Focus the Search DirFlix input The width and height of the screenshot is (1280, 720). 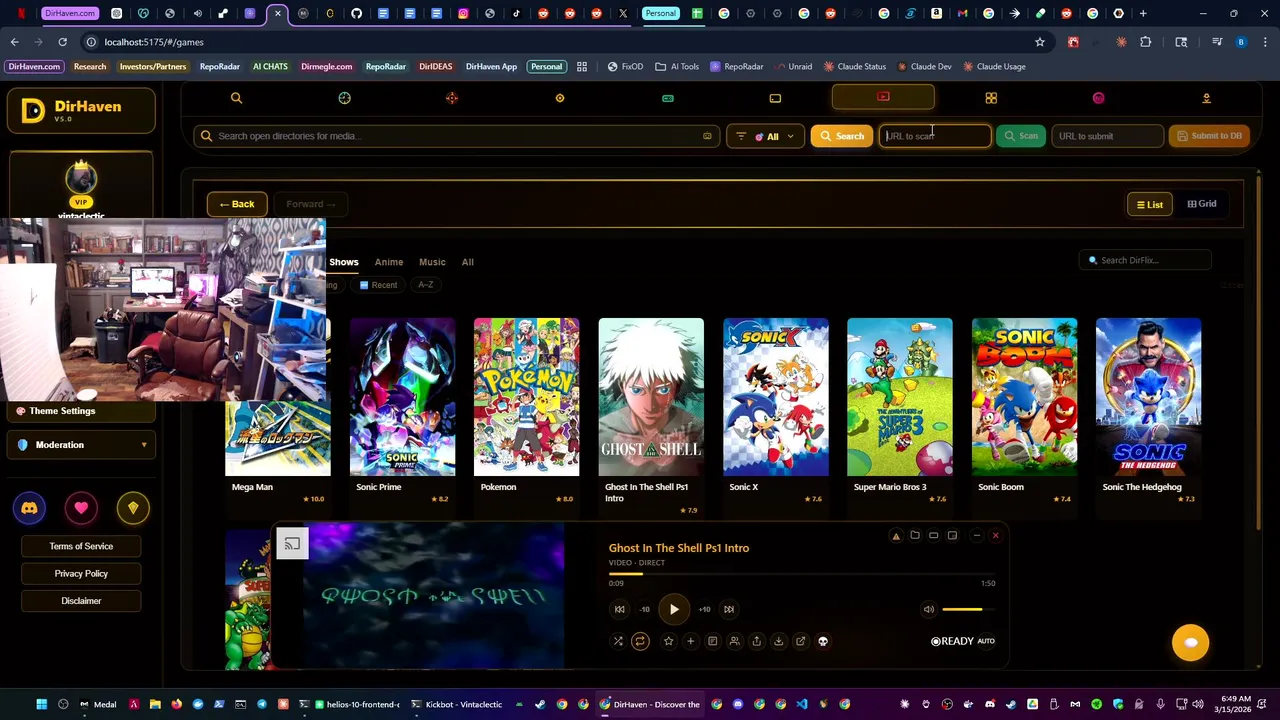click(x=1146, y=260)
